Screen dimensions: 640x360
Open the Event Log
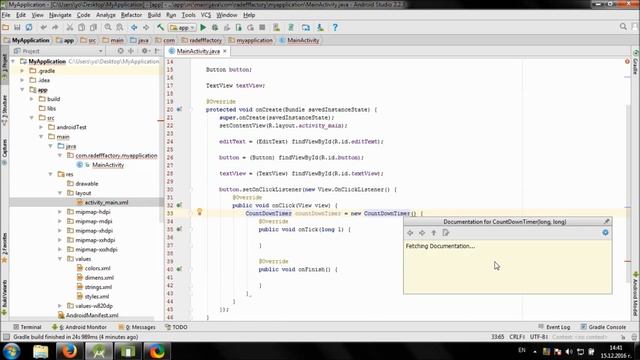coord(554,327)
